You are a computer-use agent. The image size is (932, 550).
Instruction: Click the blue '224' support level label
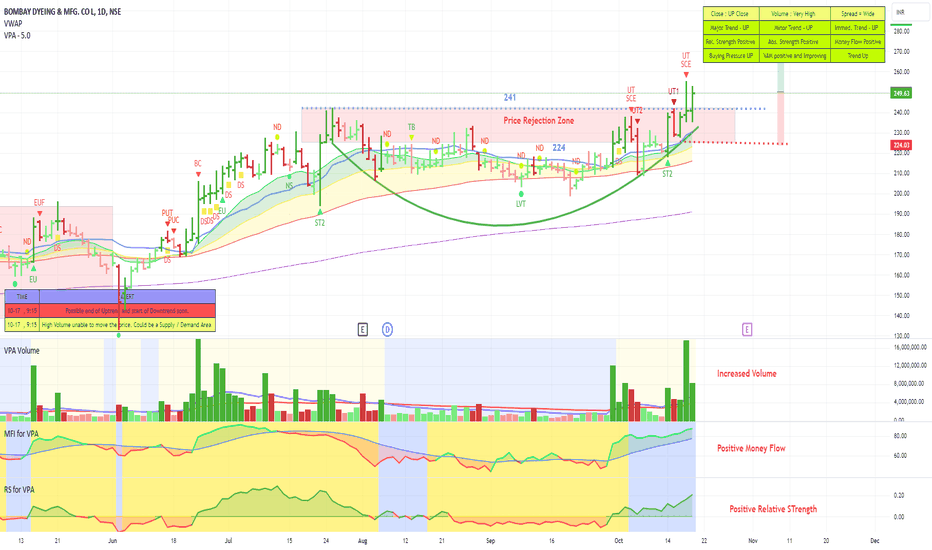pos(559,148)
